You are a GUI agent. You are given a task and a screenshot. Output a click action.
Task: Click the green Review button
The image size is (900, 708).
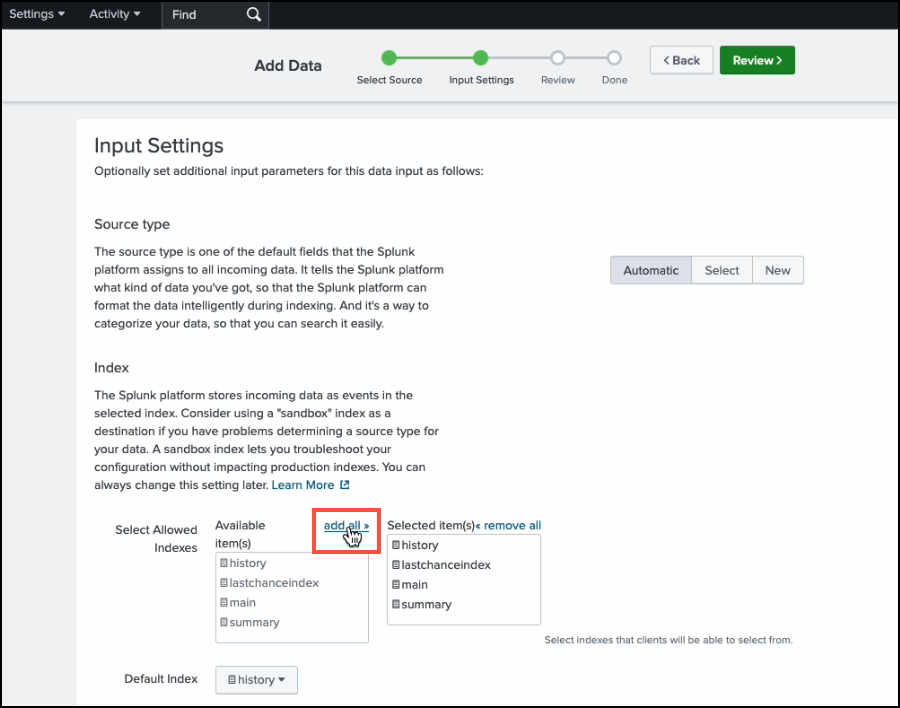(x=757, y=60)
